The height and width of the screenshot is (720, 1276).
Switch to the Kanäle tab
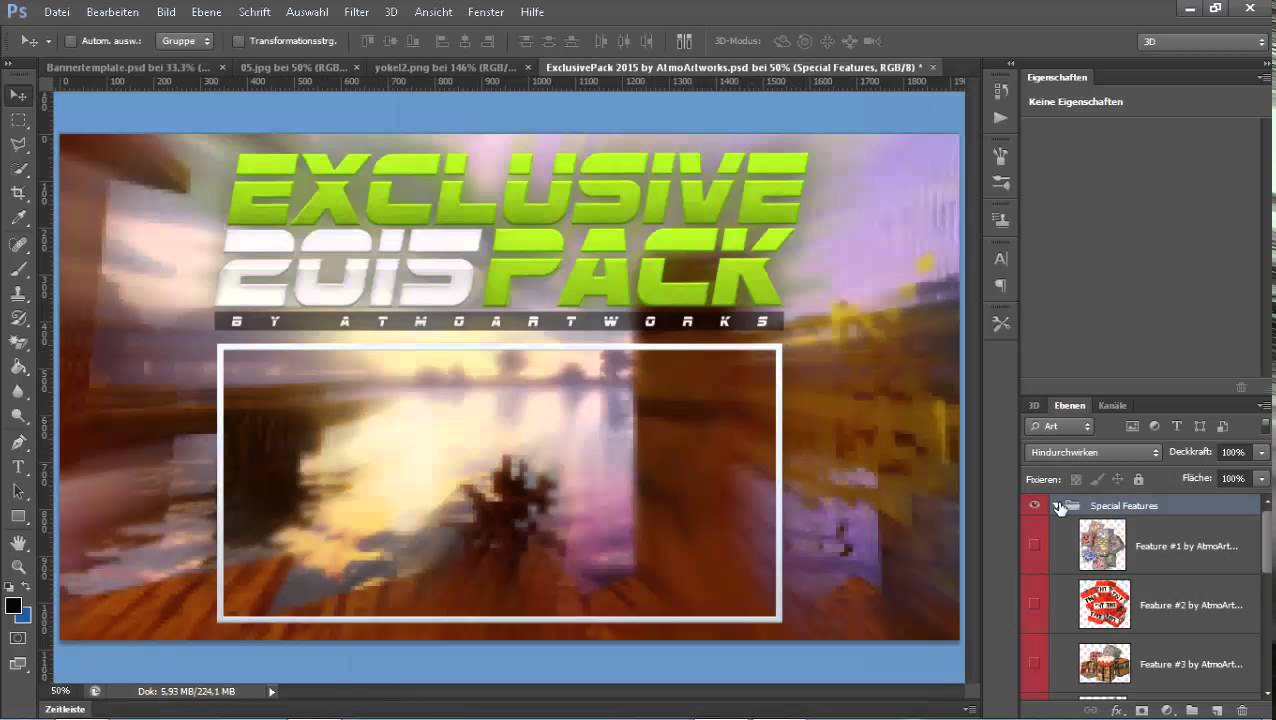pos(1112,405)
